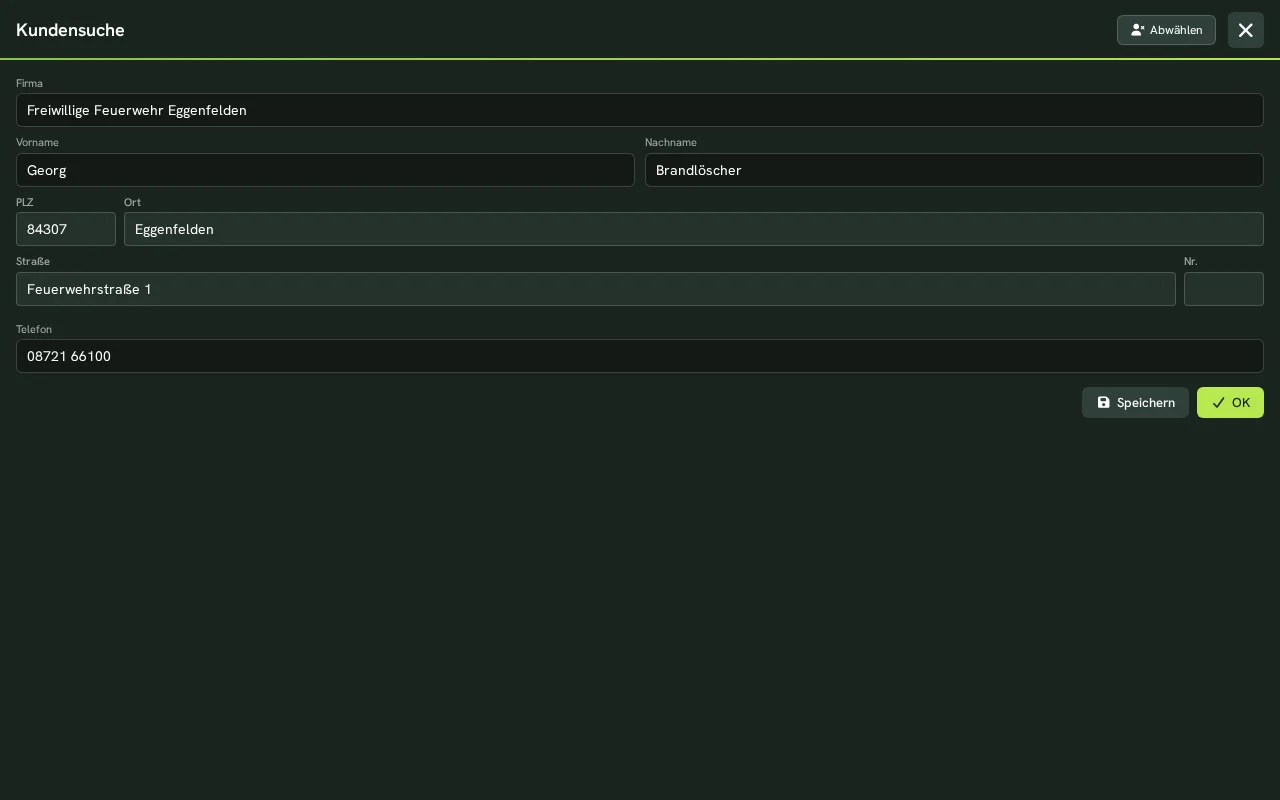Screen dimensions: 1280x800
Task: Focus the PLZ field with 84307
Action: pos(66,229)
